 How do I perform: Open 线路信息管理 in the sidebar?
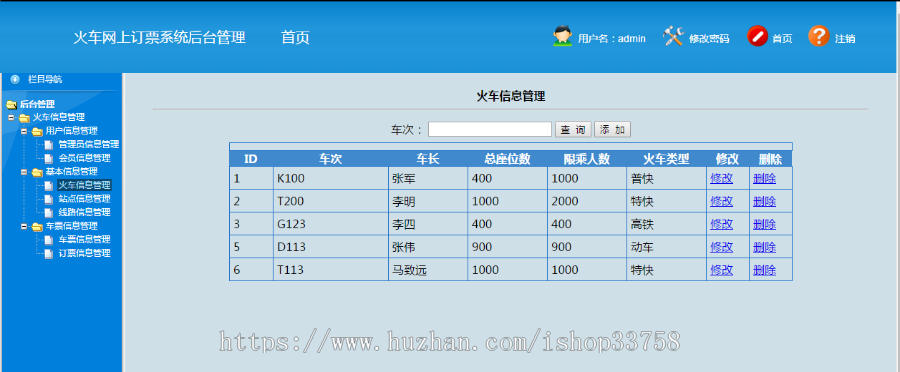[x=84, y=212]
